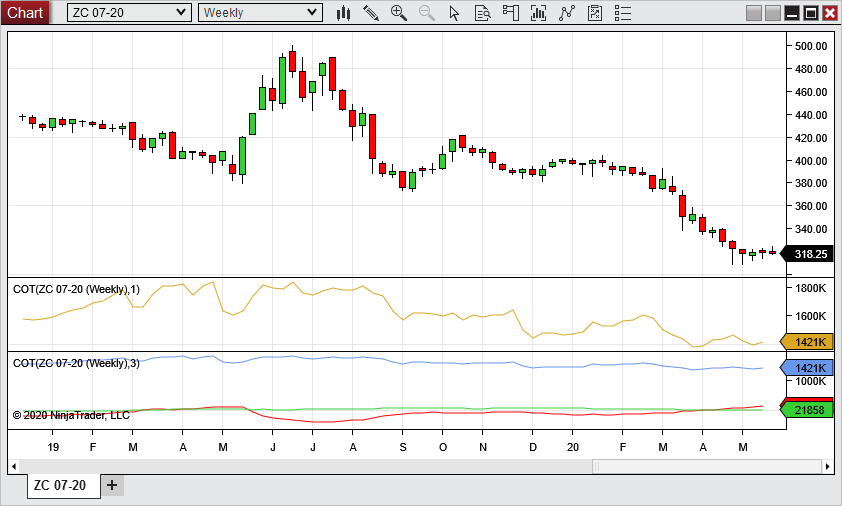Open the chart properties list icon
The width and height of the screenshot is (842, 506).
623,13
